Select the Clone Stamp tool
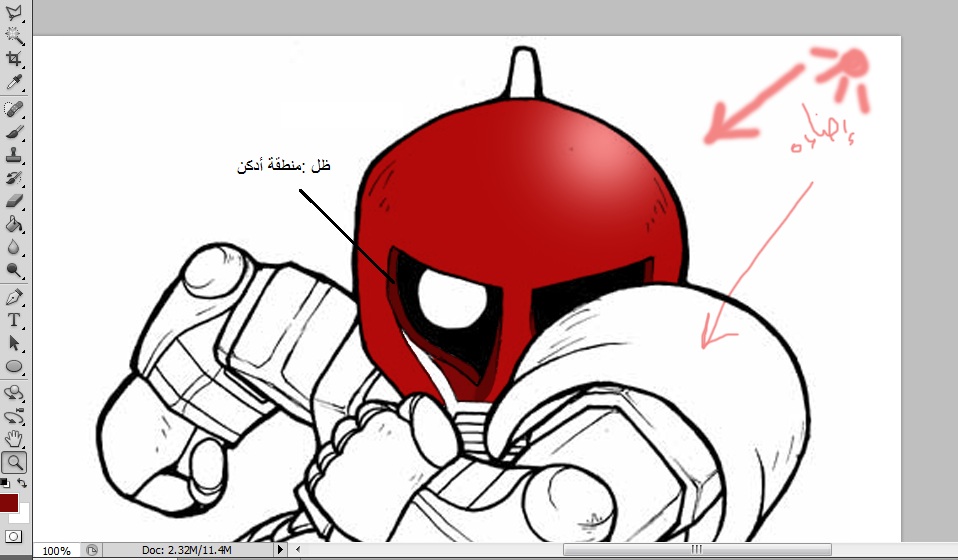The width and height of the screenshot is (958, 560). point(13,155)
